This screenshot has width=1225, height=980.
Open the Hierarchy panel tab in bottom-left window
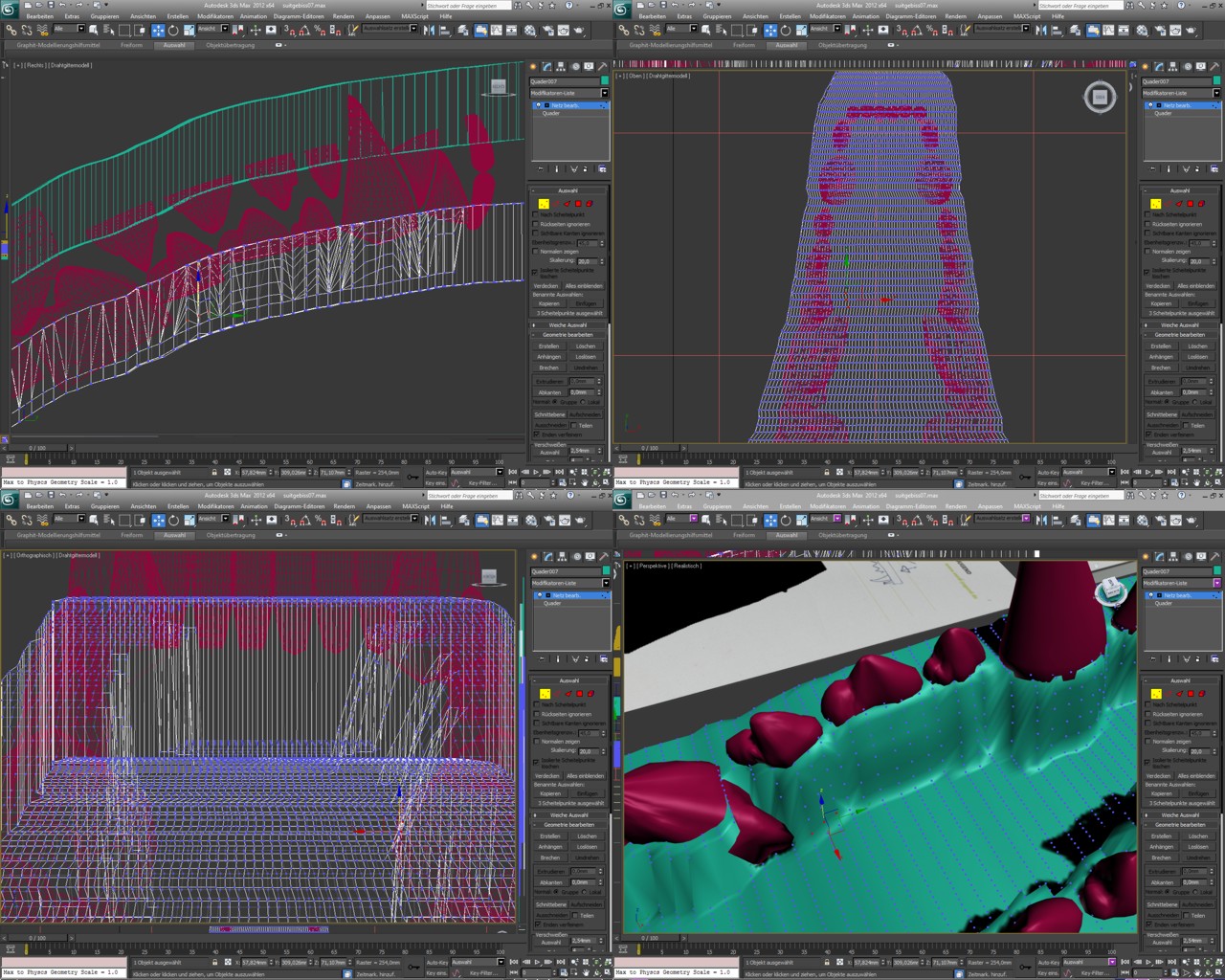click(x=561, y=557)
